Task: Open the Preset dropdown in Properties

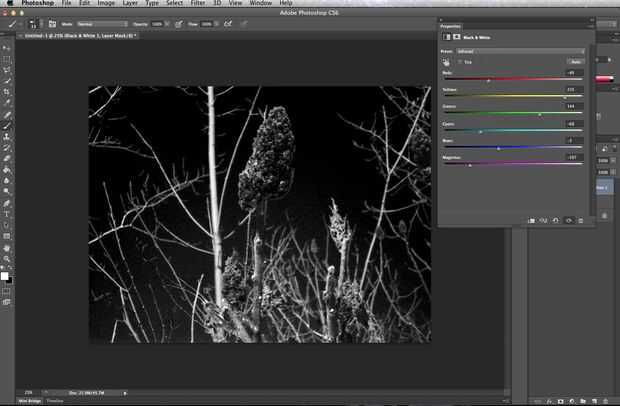Action: click(520, 51)
